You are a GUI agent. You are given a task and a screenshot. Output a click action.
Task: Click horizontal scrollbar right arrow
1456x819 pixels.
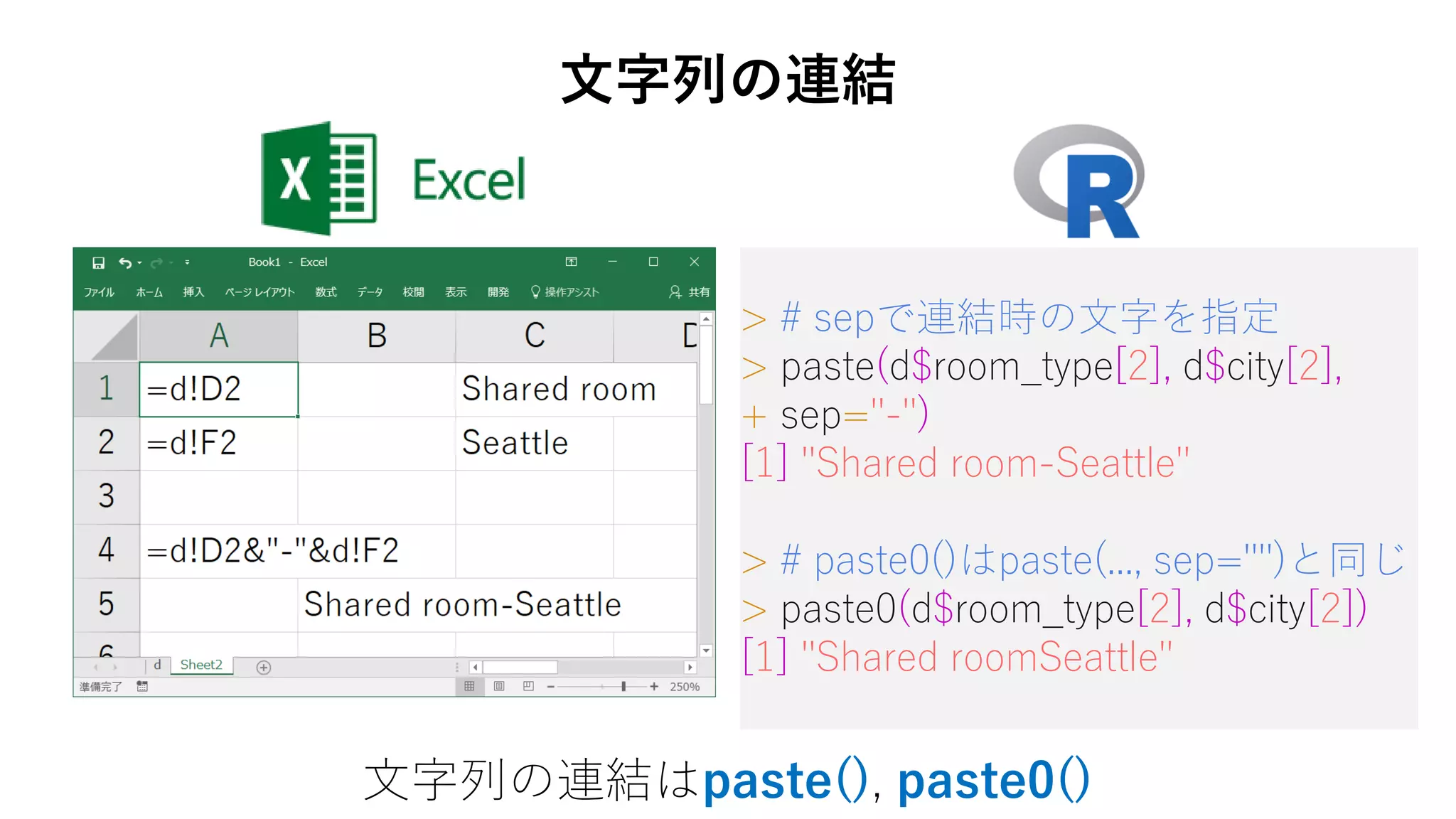click(690, 668)
